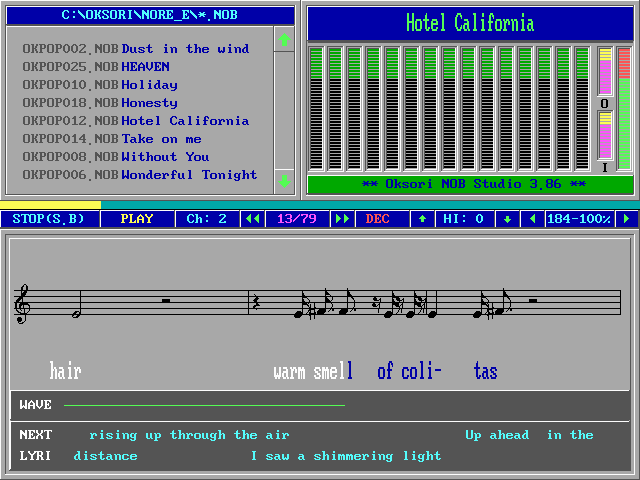The width and height of the screenshot is (640, 480).
Task: Click the treble clef on the staff
Action: click(x=22, y=304)
